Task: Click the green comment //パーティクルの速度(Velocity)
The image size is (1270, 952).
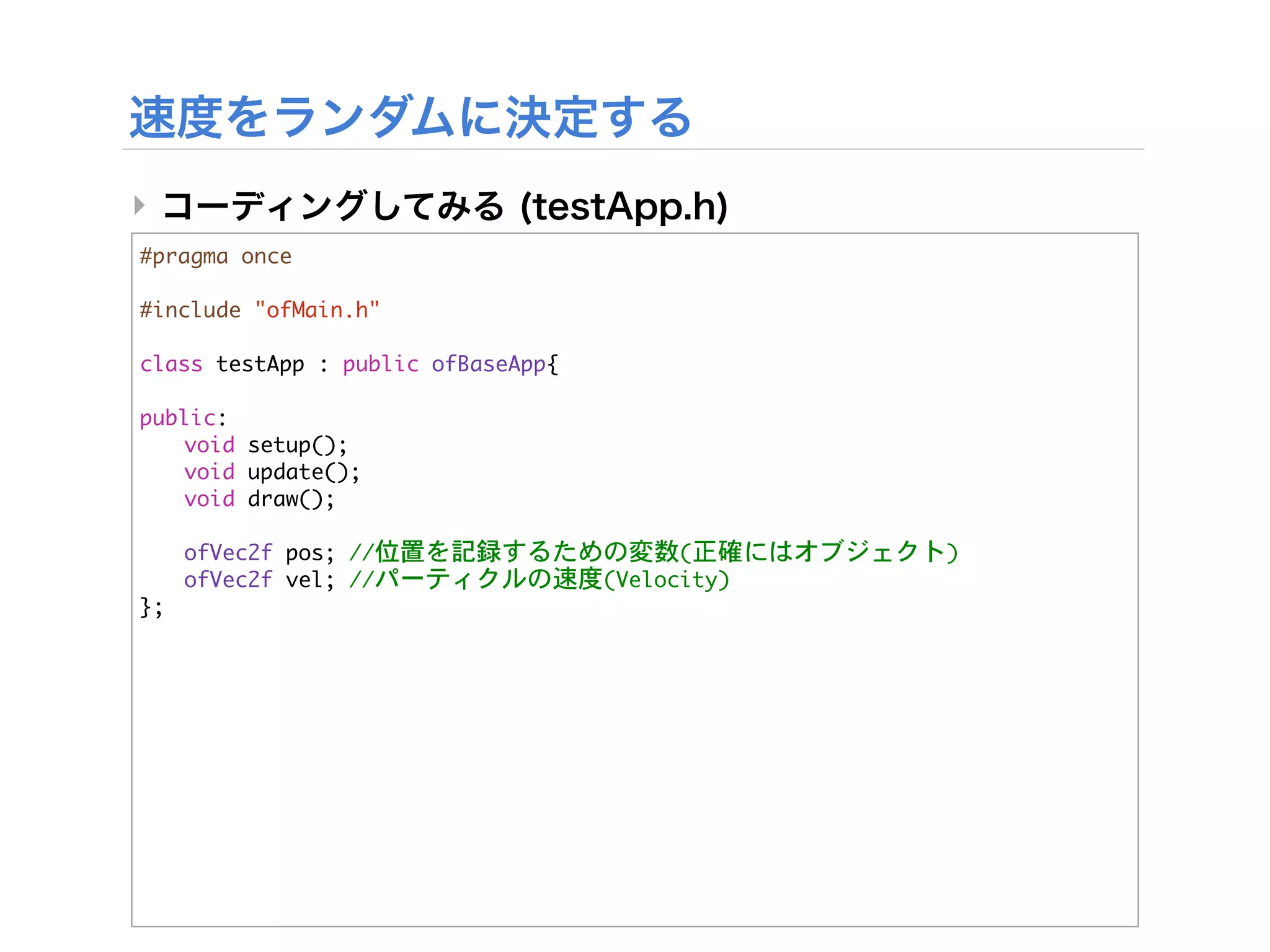Action: 540,580
